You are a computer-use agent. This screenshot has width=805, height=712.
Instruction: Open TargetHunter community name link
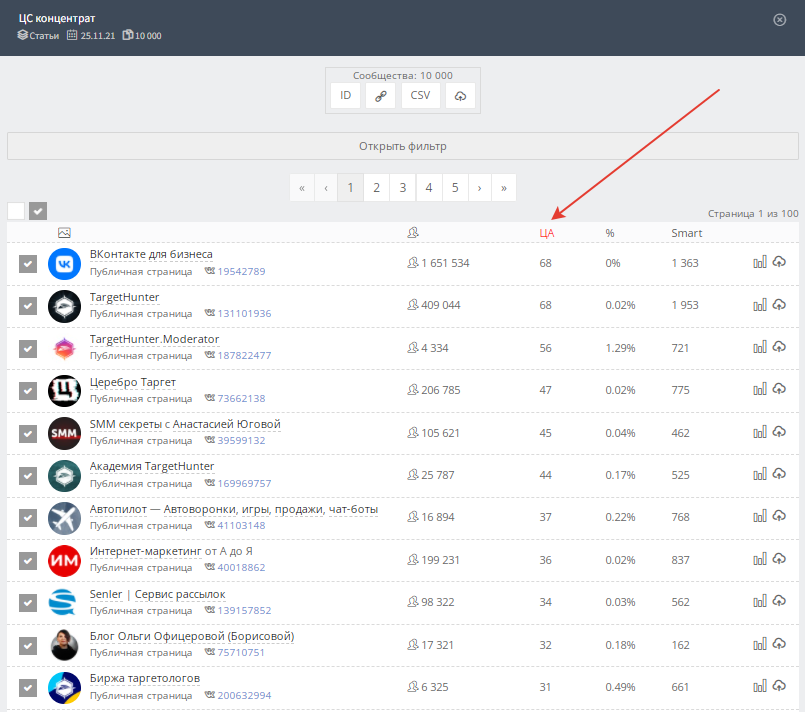(x=124, y=297)
